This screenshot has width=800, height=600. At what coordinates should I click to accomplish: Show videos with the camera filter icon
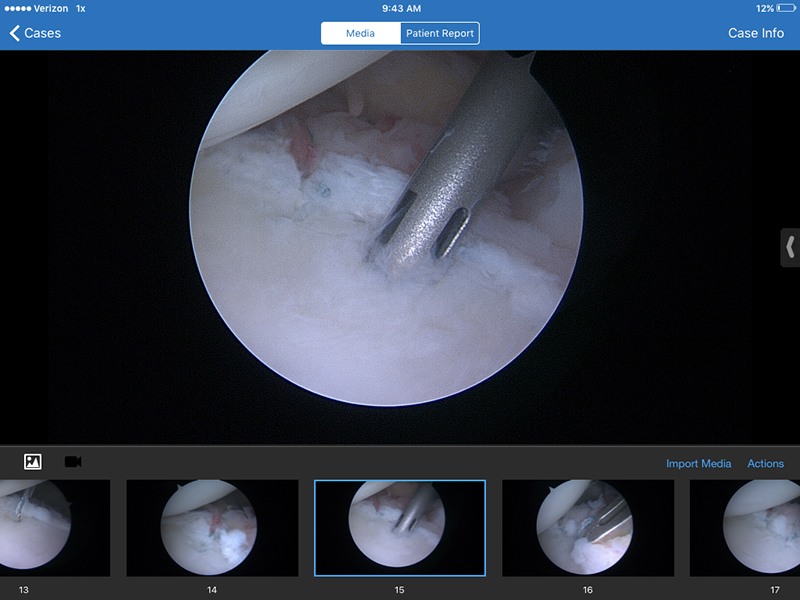click(x=73, y=462)
